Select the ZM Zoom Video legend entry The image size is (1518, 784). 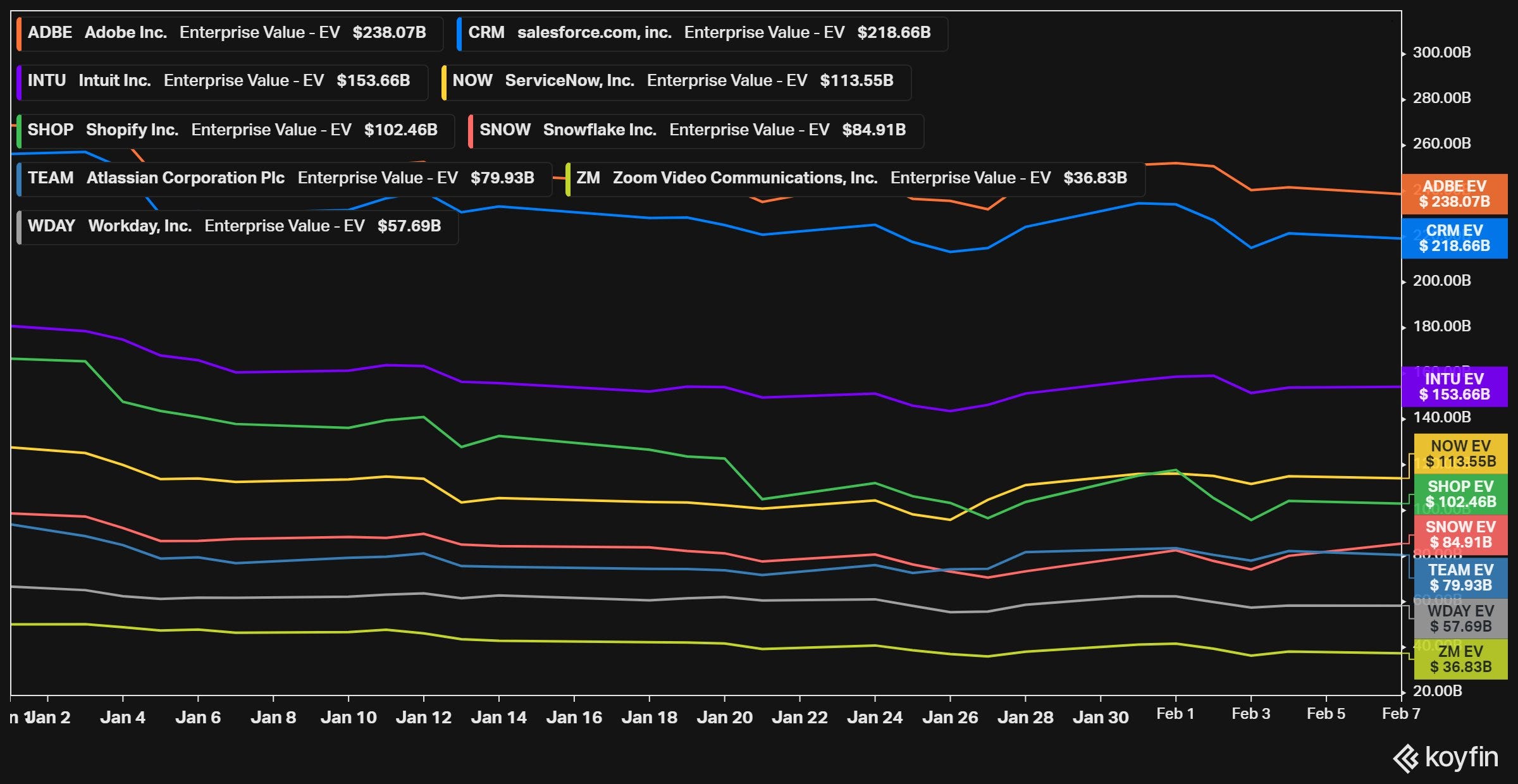point(855,178)
